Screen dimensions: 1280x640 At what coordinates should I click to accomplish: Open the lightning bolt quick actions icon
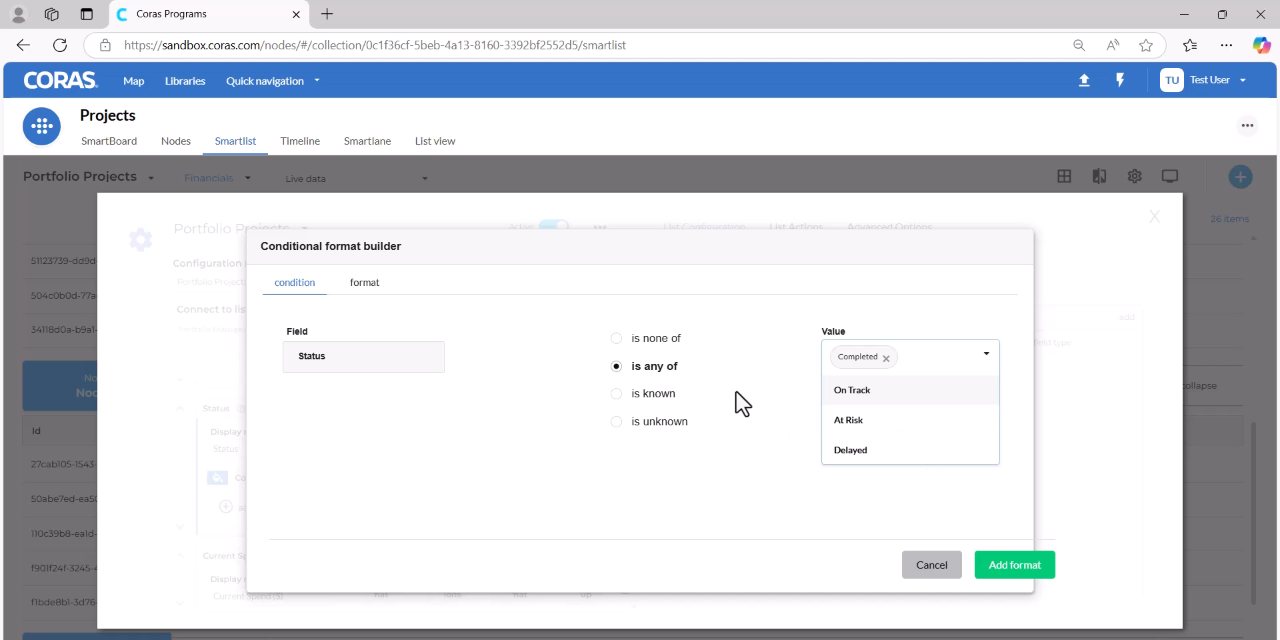[x=1120, y=80]
